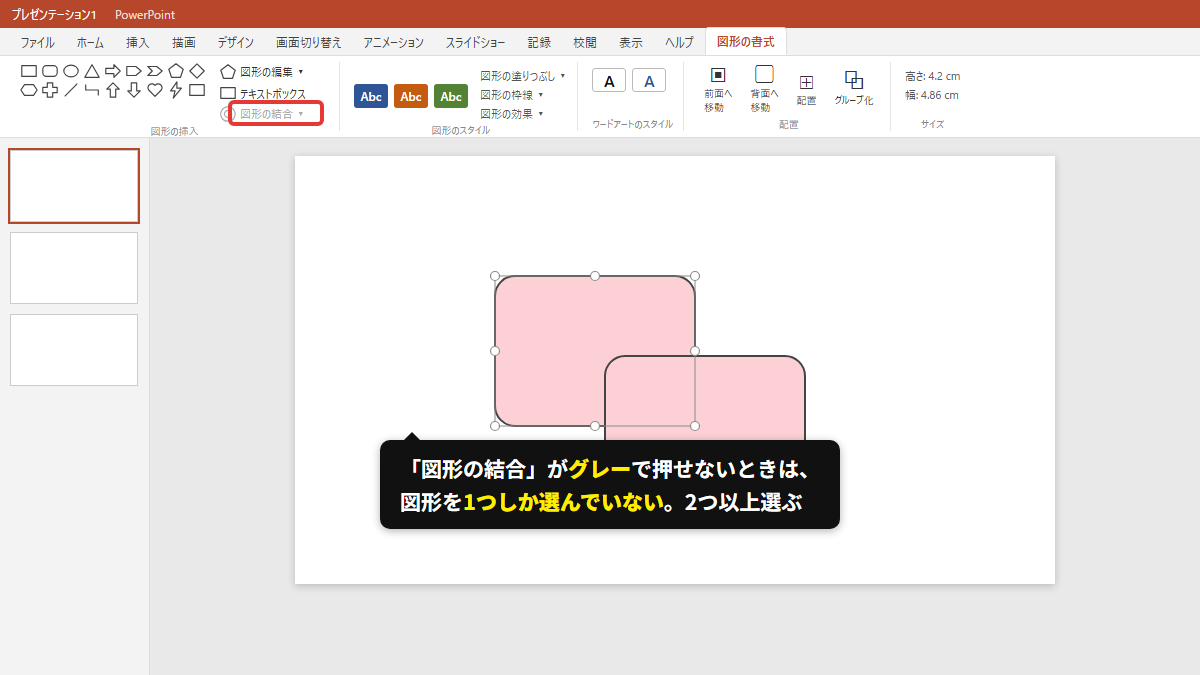Pick the rectangle beside the lightning bolt

tap(197, 90)
